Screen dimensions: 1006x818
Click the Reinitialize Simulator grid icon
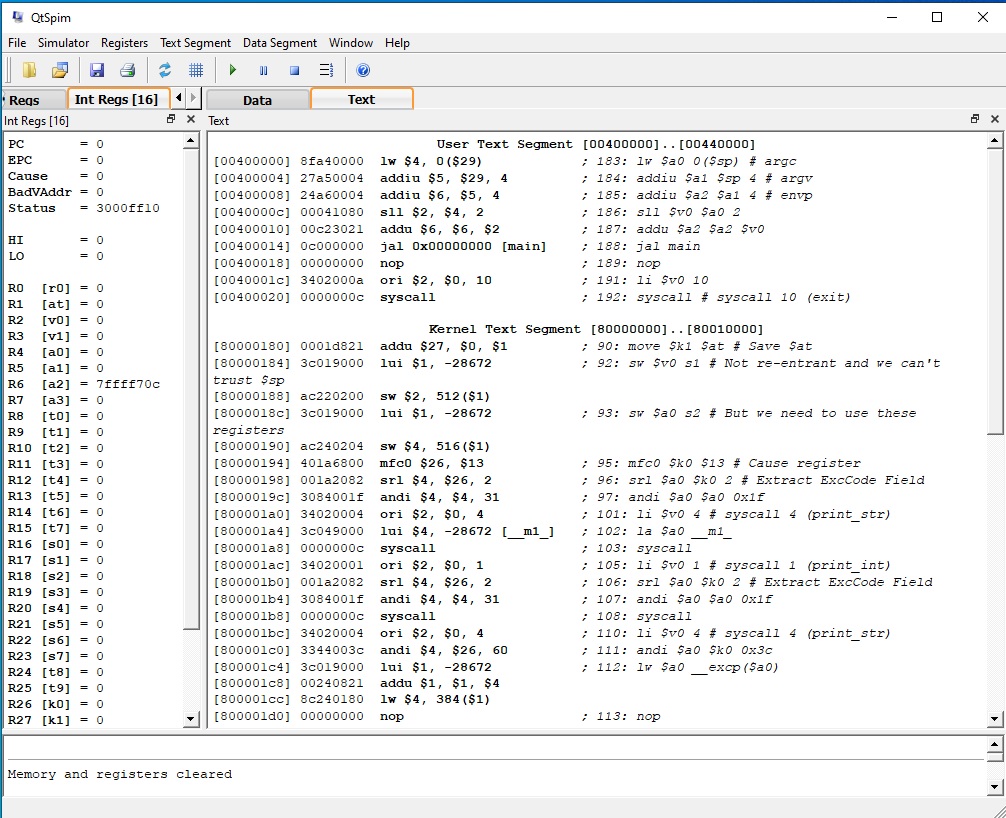click(196, 70)
